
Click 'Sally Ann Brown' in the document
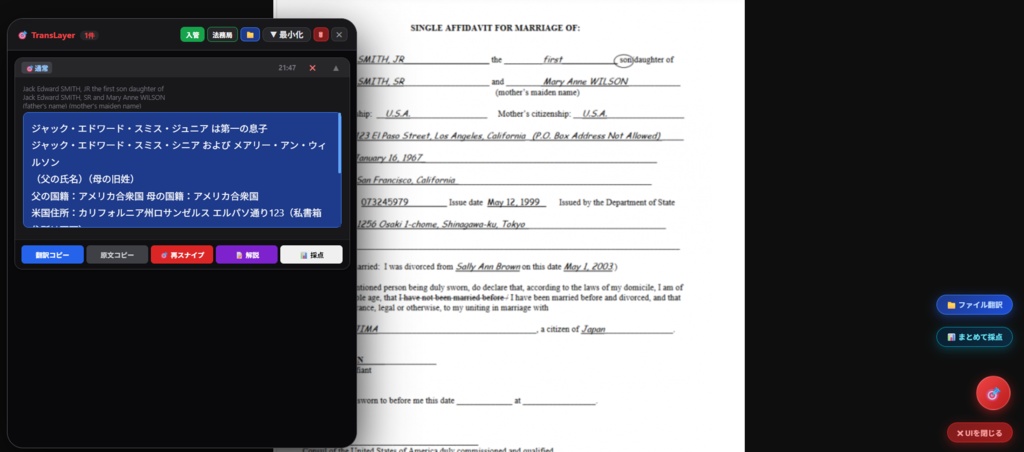pyautogui.click(x=488, y=266)
